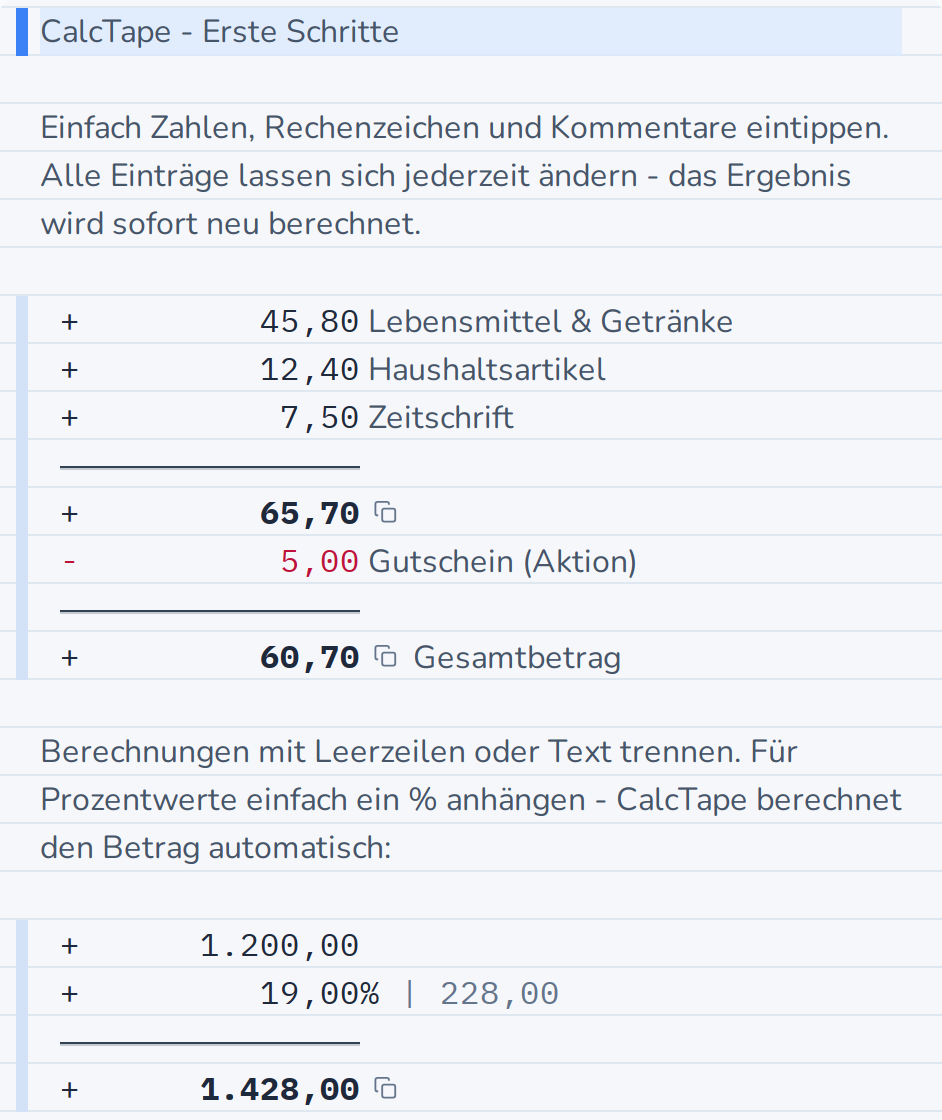
Task: Click the Gesamtbetrag comment text
Action: [x=517, y=657]
